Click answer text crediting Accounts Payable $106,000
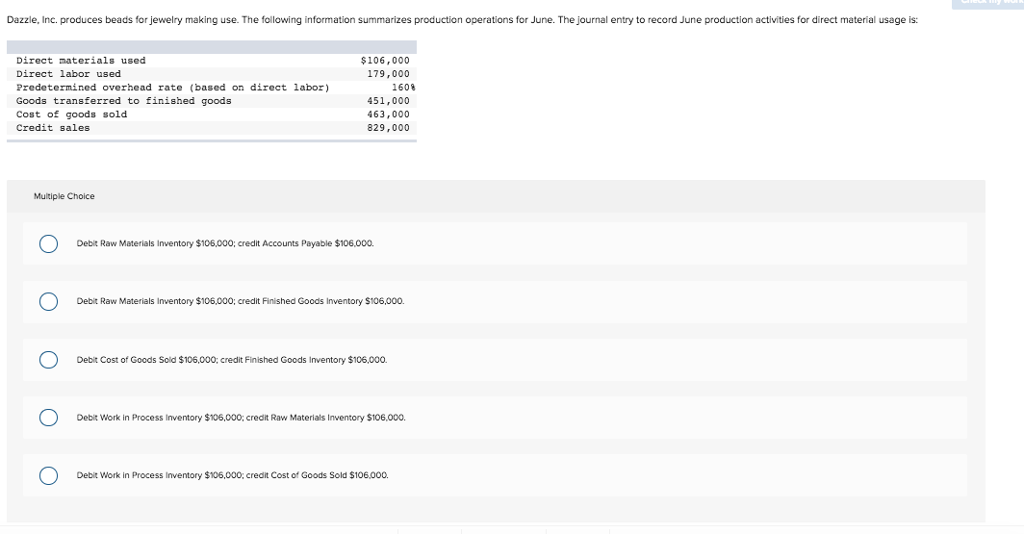This screenshot has width=1024, height=534. click(x=225, y=243)
